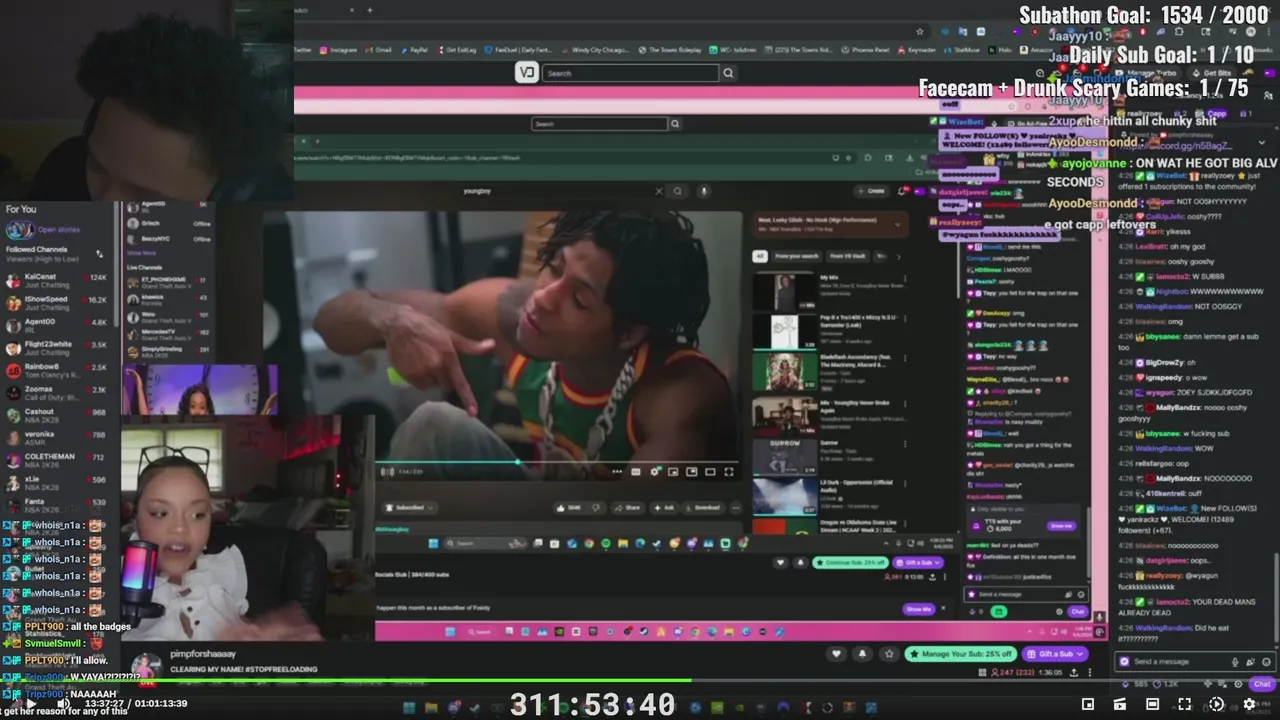The height and width of the screenshot is (720, 1280).
Task: Click YouTube search magnifier icon
Action: (678, 191)
